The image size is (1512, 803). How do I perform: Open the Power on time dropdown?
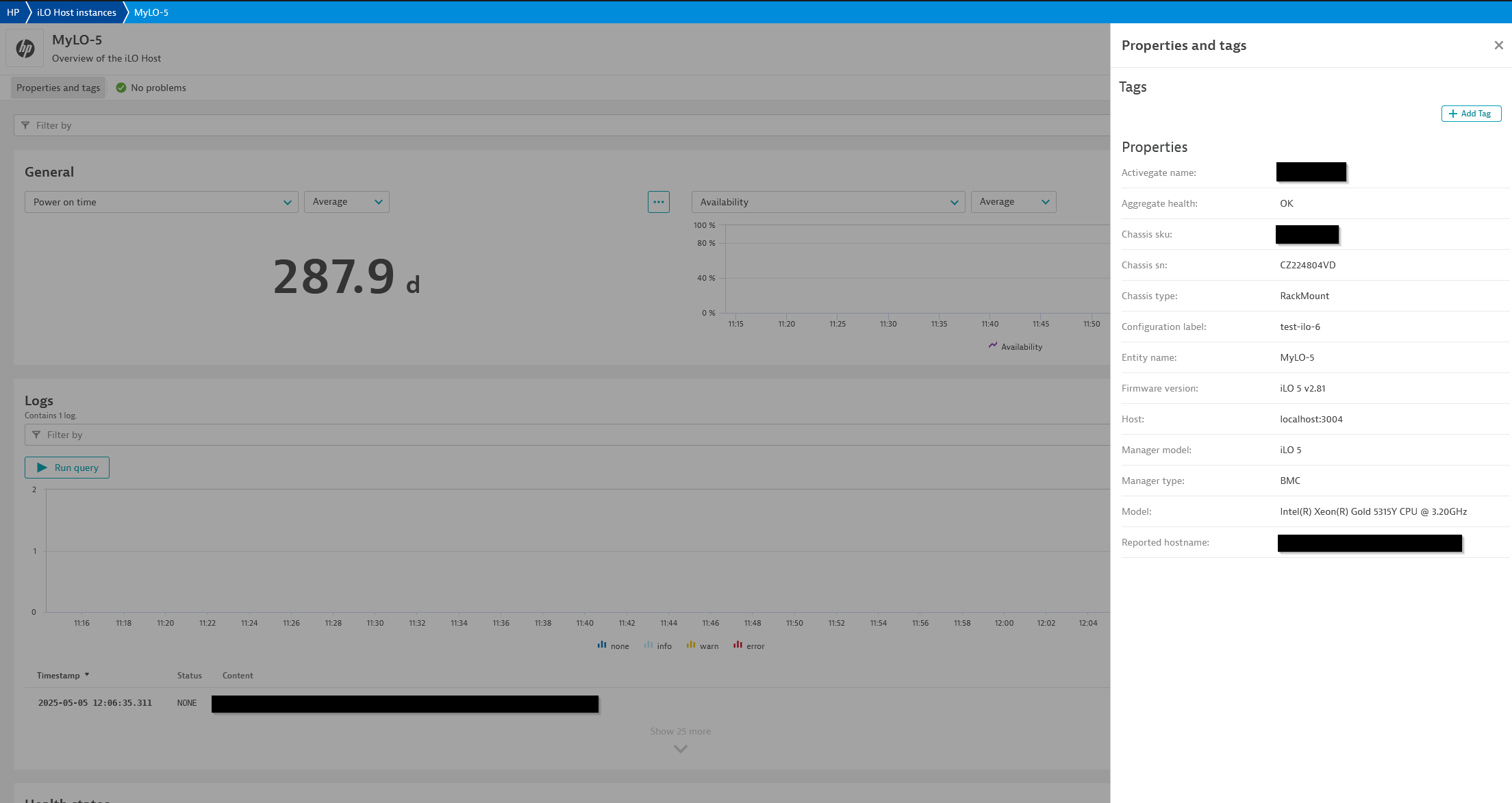[162, 202]
